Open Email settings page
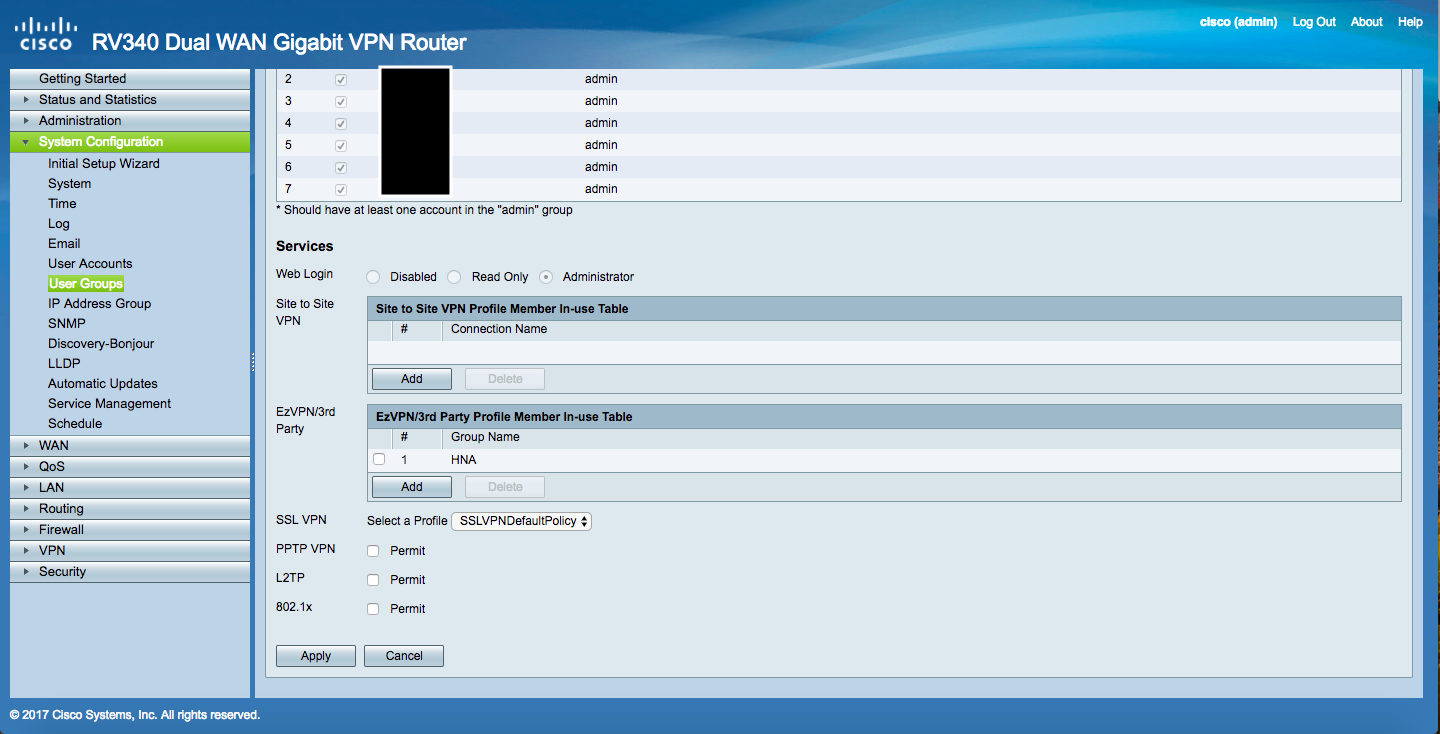 pos(64,244)
